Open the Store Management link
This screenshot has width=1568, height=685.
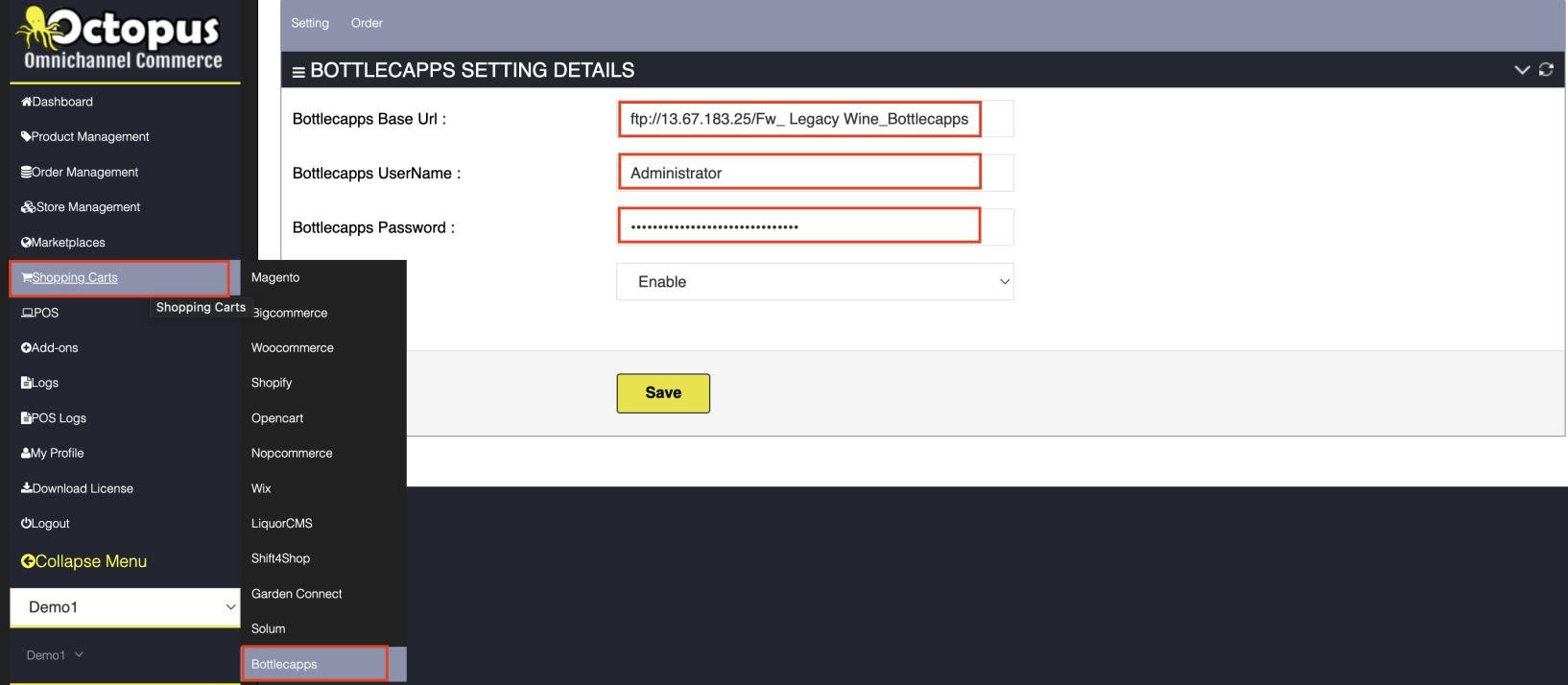(x=88, y=207)
